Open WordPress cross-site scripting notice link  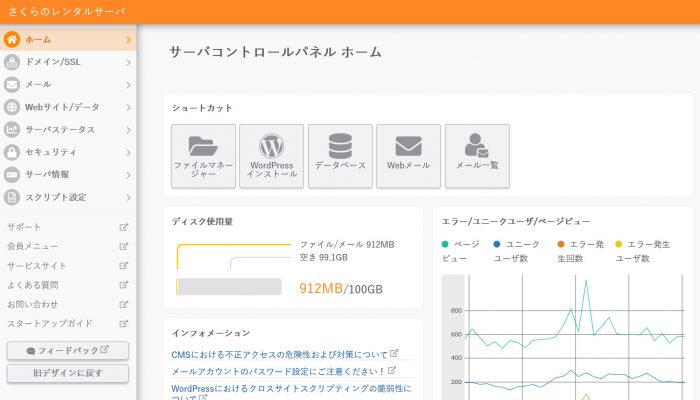(x=291, y=392)
